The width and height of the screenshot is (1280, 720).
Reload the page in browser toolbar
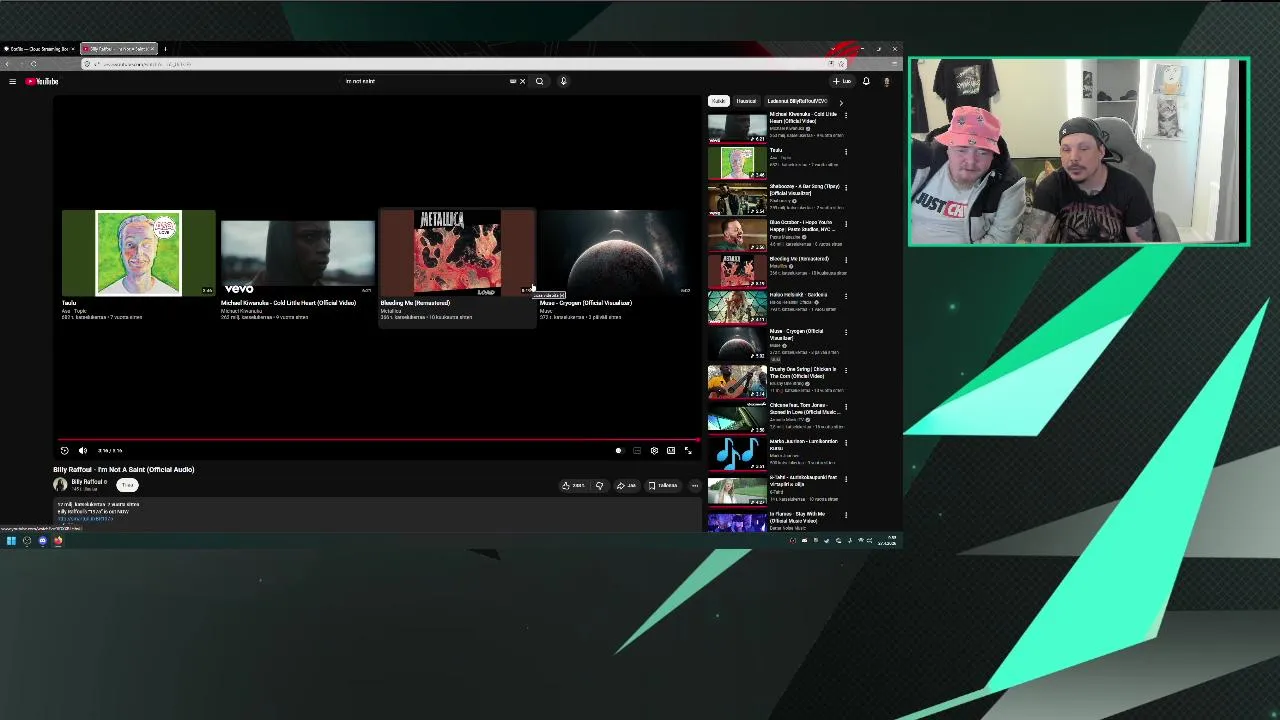click(33, 64)
